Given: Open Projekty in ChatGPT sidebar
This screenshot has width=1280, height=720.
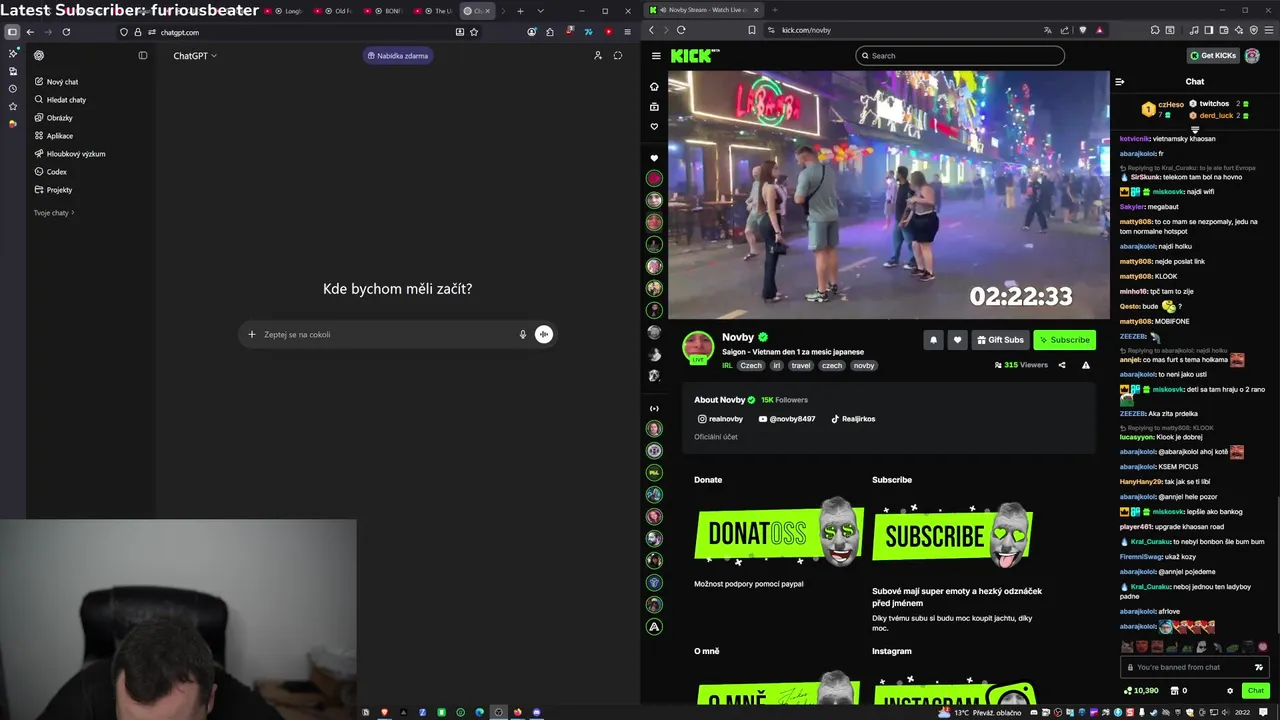Looking at the screenshot, I should click(x=54, y=190).
